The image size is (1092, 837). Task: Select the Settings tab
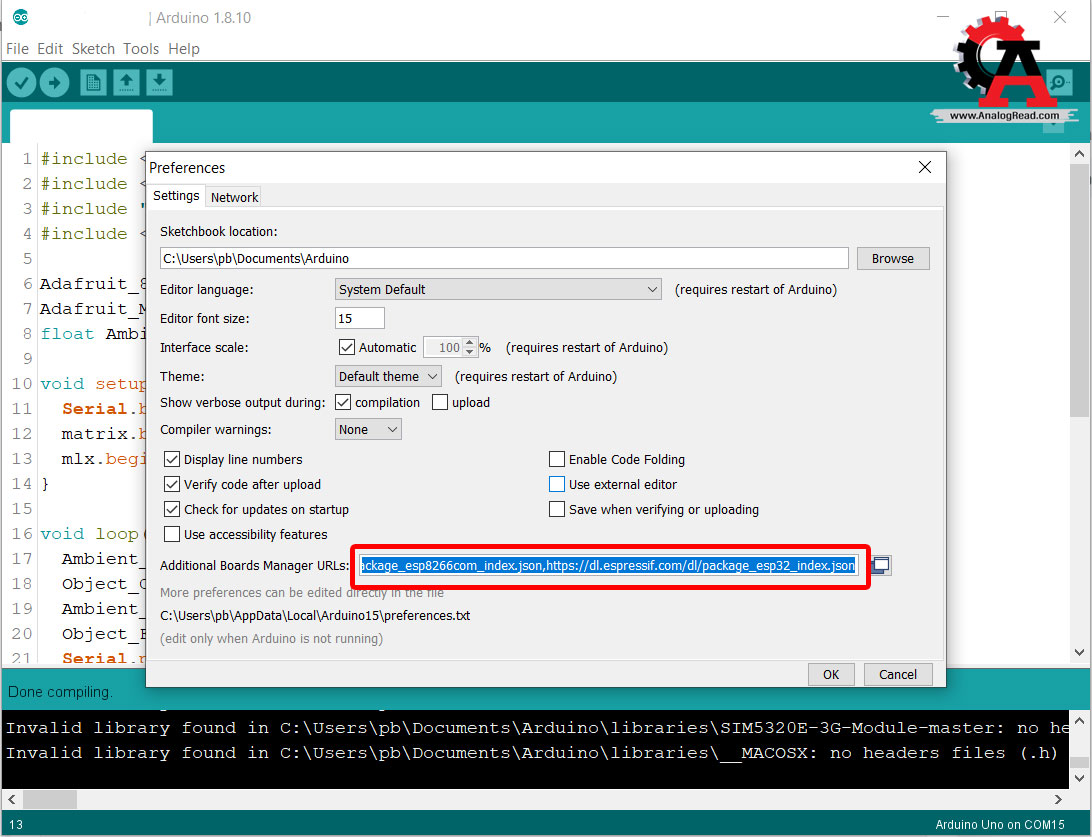(x=176, y=196)
